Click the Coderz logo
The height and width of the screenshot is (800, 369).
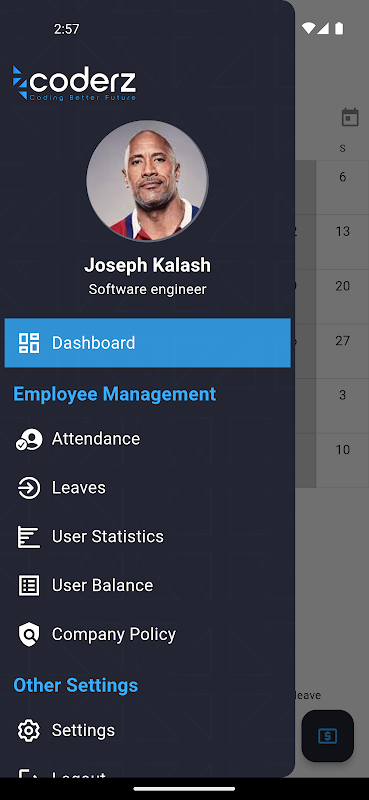tap(75, 83)
